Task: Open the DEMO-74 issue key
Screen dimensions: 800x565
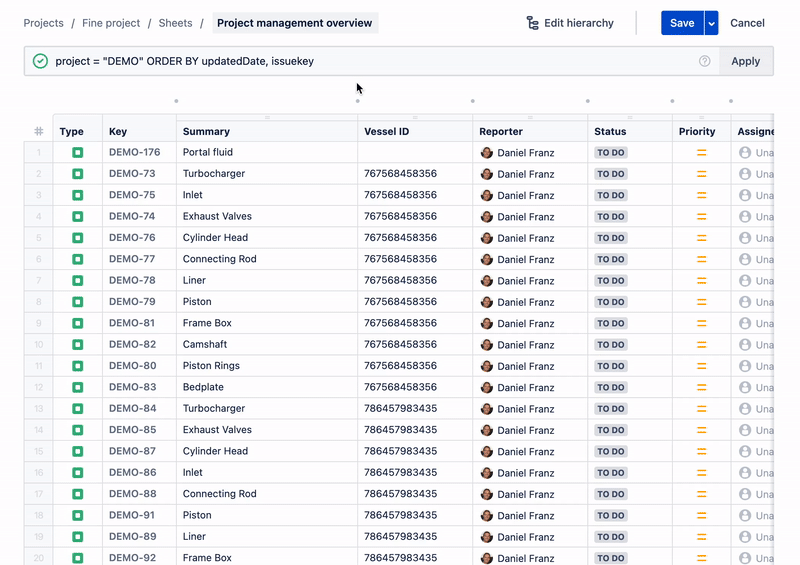Action: (132, 216)
